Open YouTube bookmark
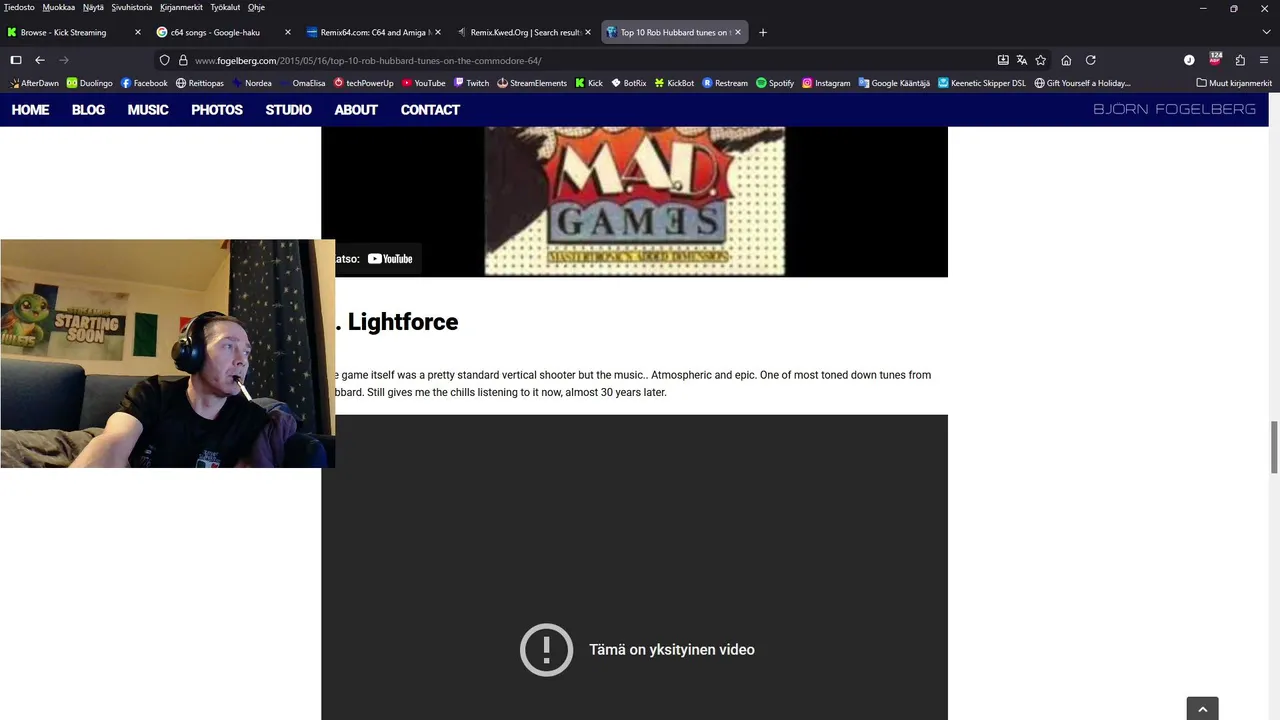The width and height of the screenshot is (1280, 720). pyautogui.click(x=424, y=83)
